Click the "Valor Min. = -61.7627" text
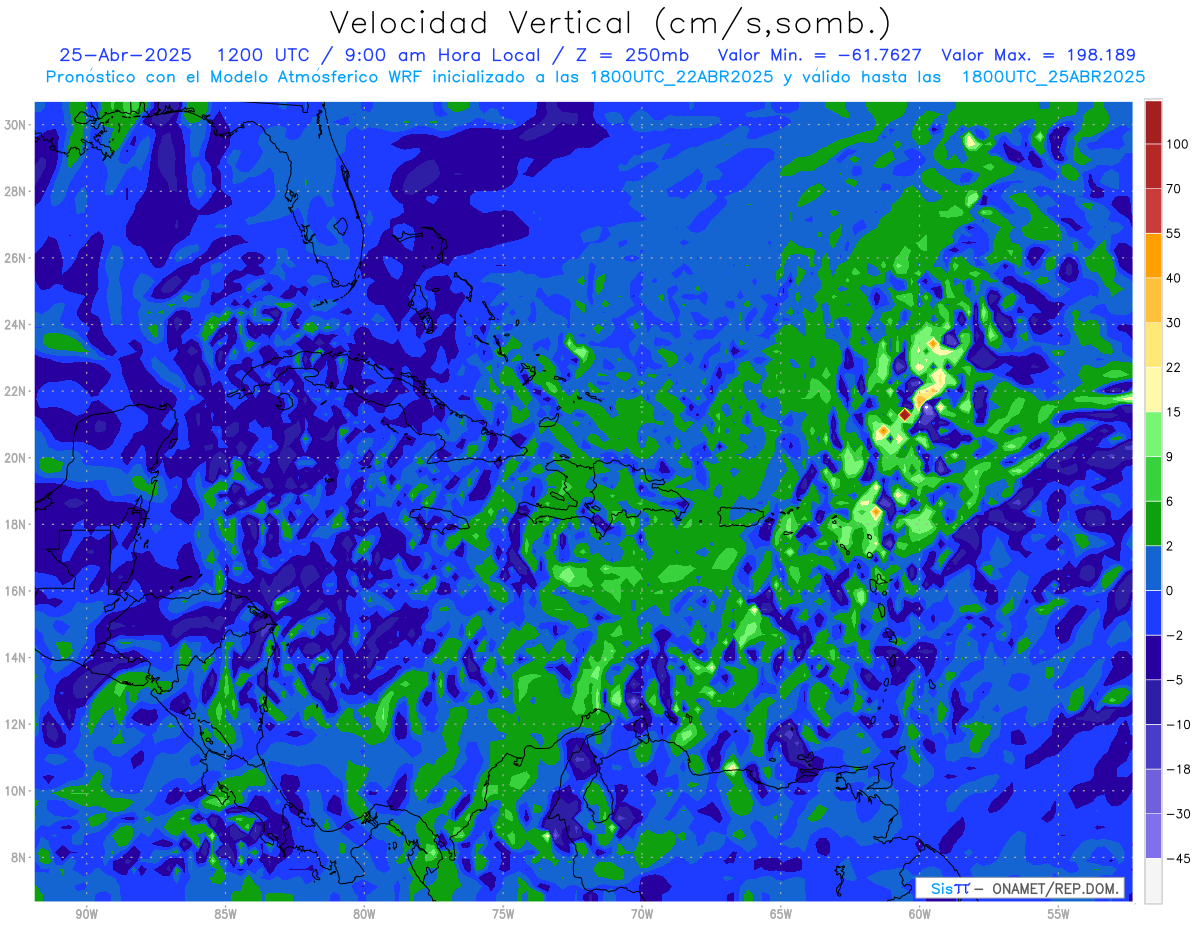 (820, 56)
